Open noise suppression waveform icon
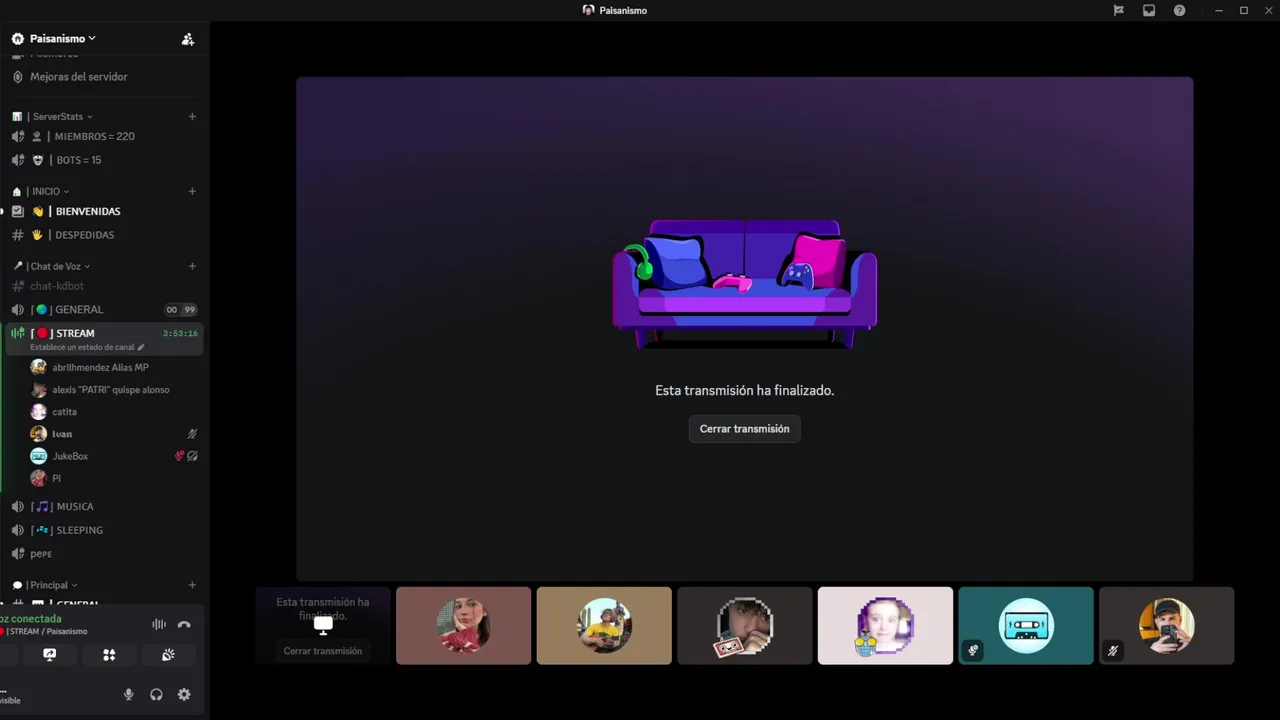The width and height of the screenshot is (1280, 720). [159, 625]
